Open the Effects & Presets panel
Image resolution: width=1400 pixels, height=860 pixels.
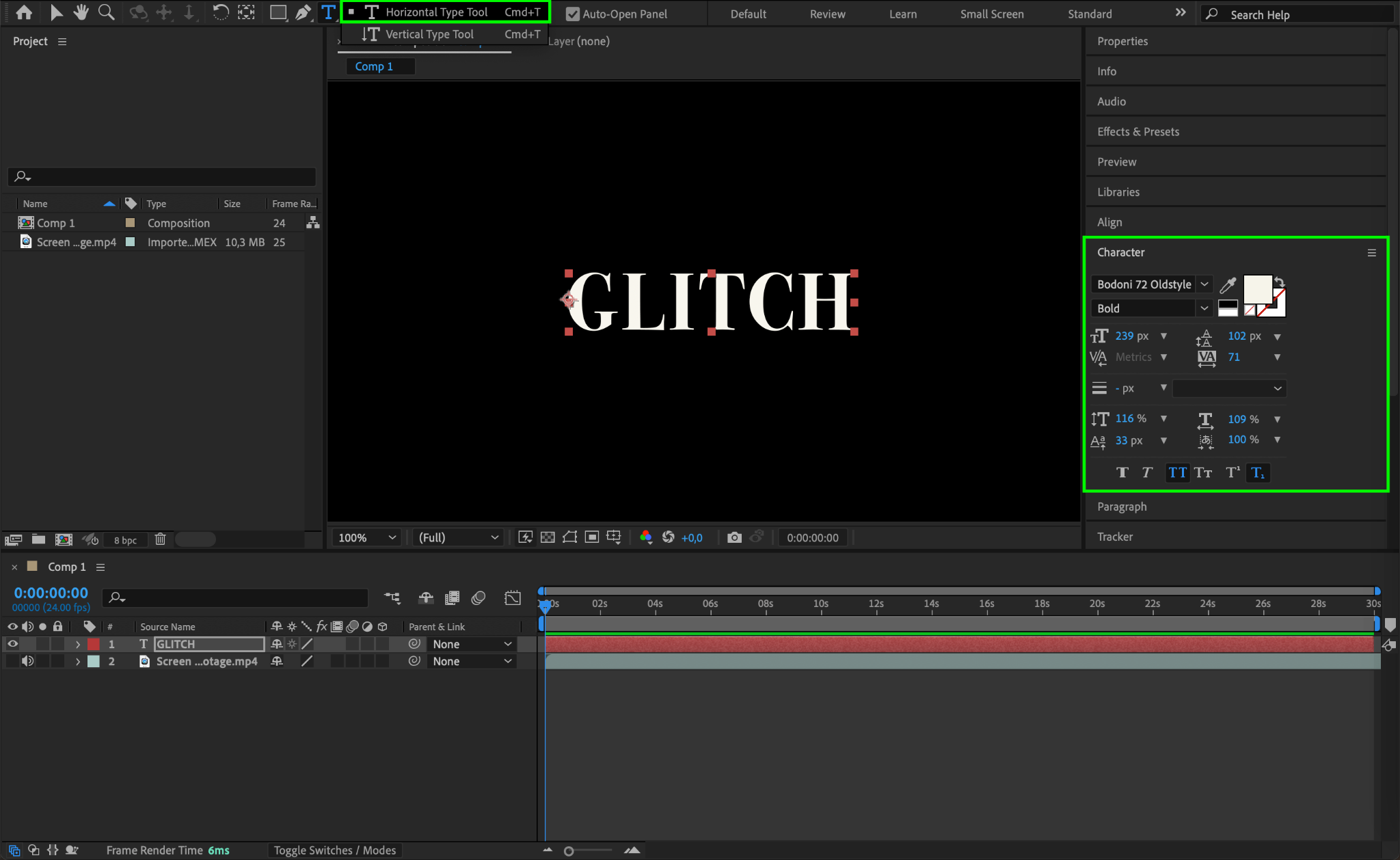pos(1138,131)
